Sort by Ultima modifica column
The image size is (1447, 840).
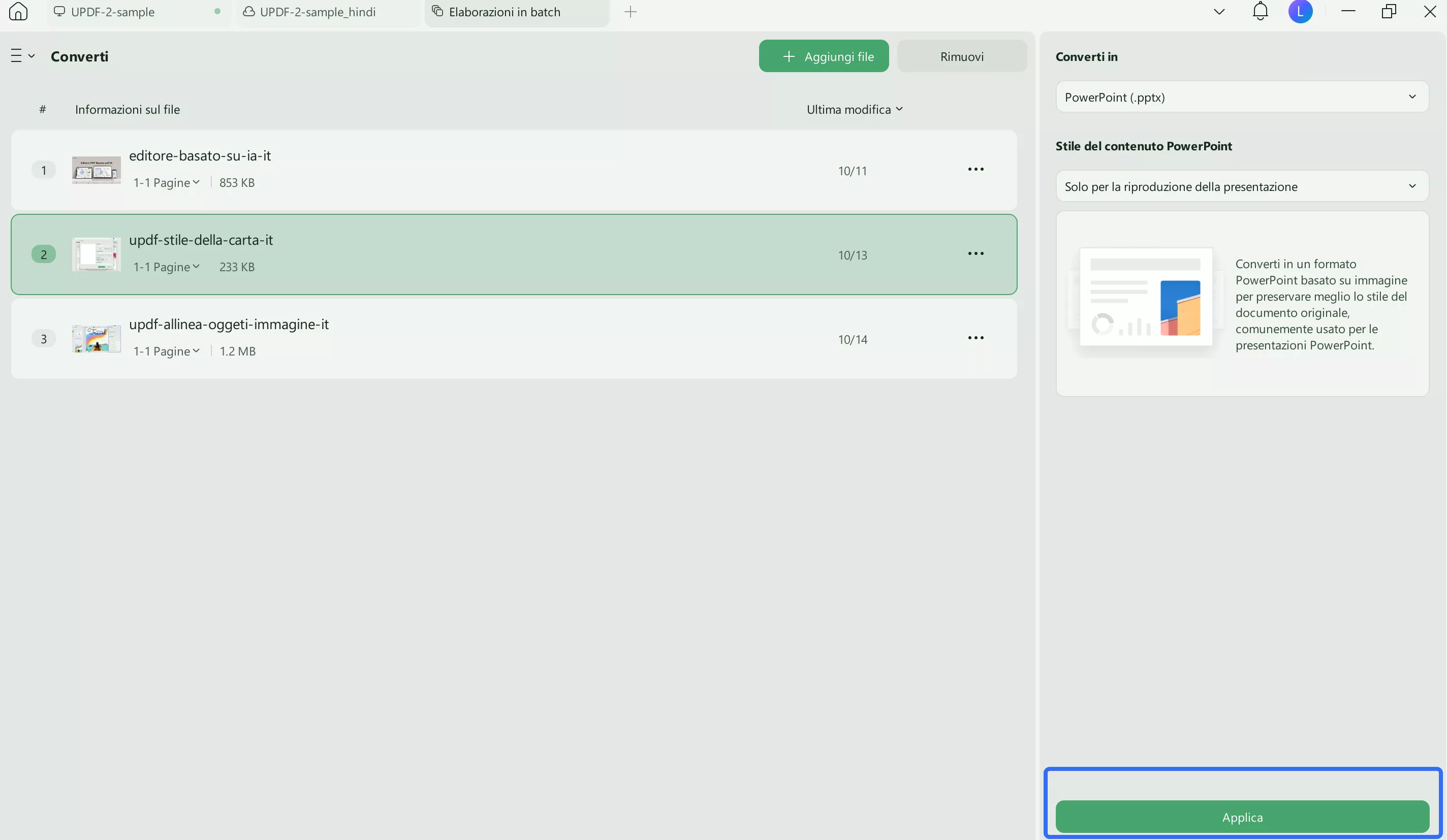pos(854,110)
